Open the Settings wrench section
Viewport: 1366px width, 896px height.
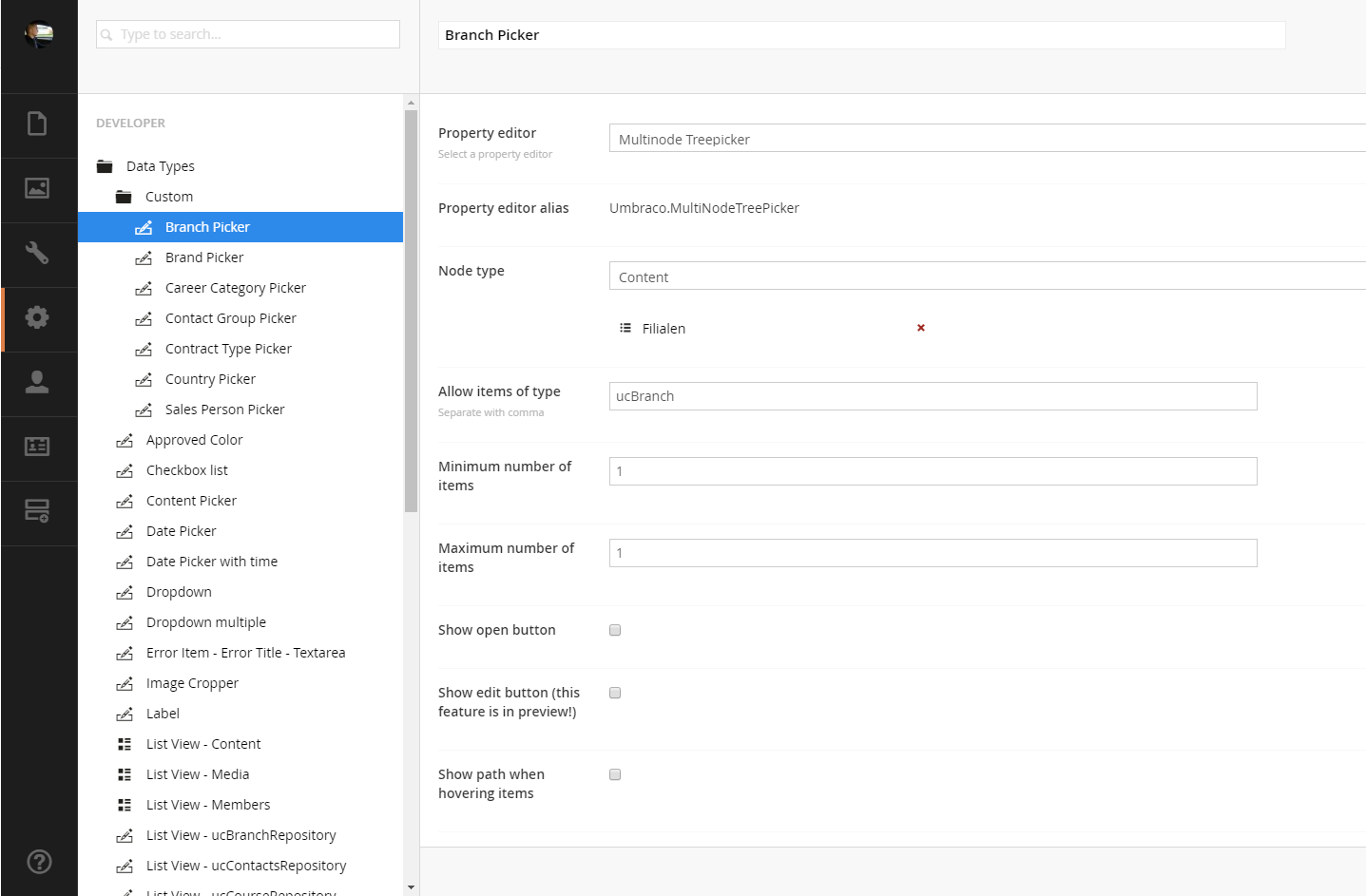(37, 254)
